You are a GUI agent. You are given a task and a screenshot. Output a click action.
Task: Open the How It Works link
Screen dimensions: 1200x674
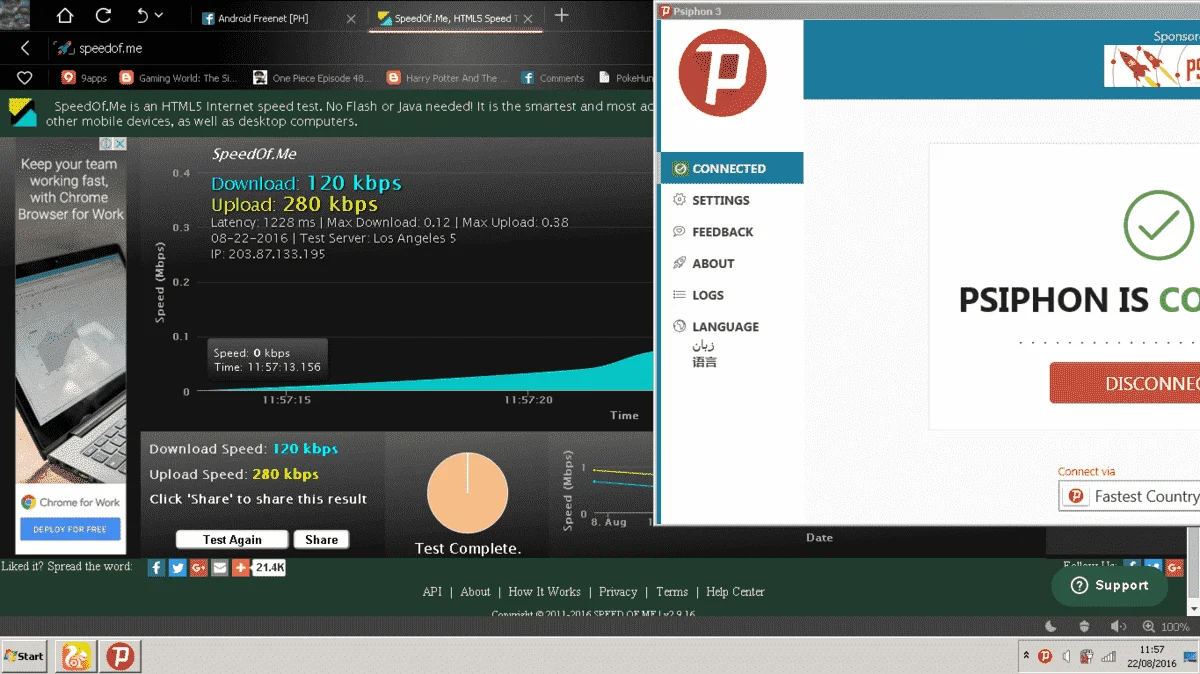[544, 592]
